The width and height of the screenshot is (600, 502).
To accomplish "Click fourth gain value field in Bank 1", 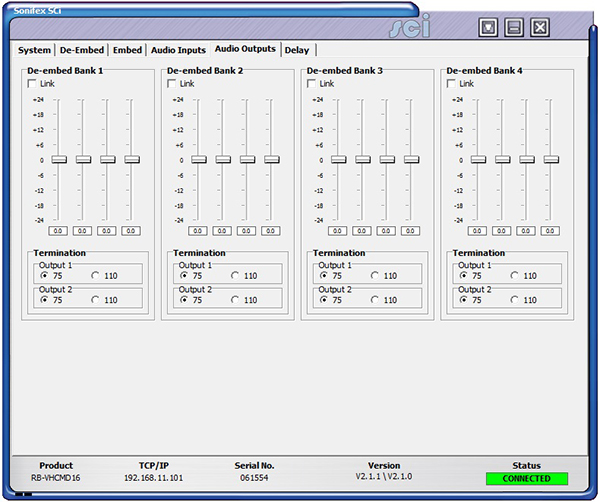I will 131,231.
